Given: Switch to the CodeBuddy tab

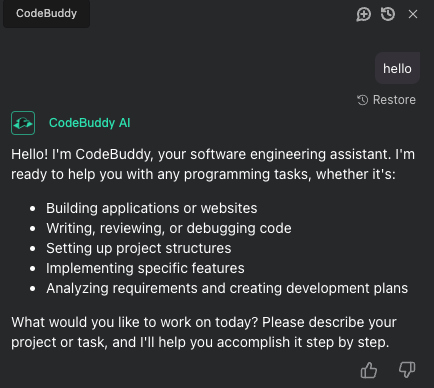Looking at the screenshot, I should click(x=46, y=13).
